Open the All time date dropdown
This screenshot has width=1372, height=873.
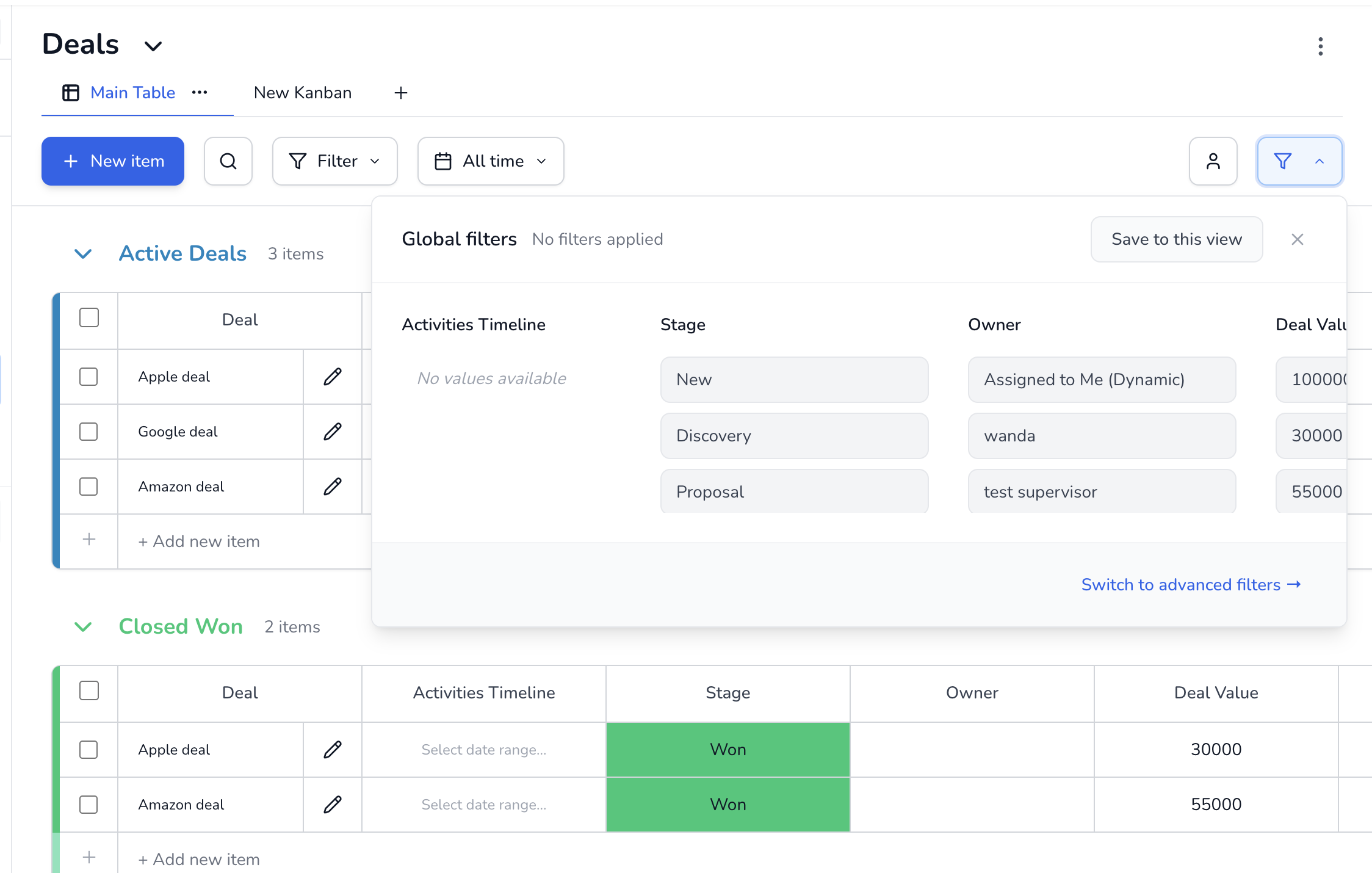[490, 161]
